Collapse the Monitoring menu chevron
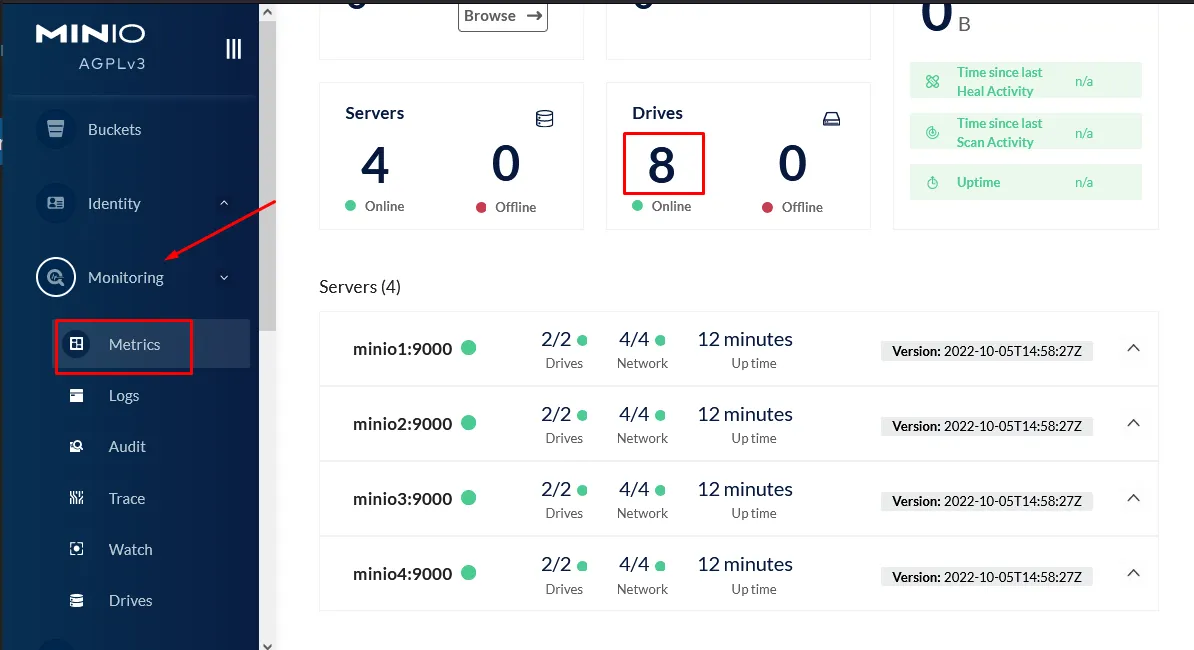 (x=224, y=278)
